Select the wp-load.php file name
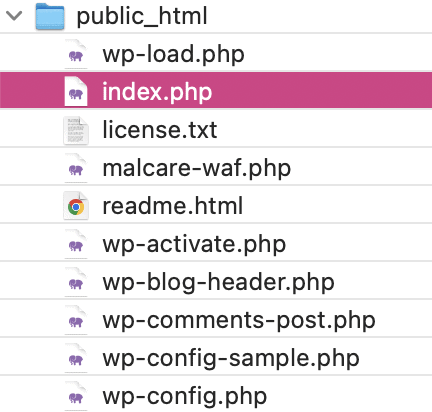The width and height of the screenshot is (432, 412). (x=173, y=54)
